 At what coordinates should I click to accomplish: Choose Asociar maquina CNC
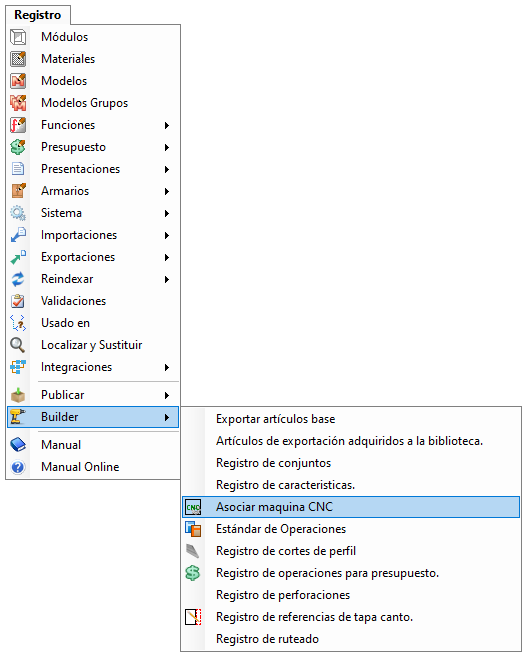tap(351, 507)
